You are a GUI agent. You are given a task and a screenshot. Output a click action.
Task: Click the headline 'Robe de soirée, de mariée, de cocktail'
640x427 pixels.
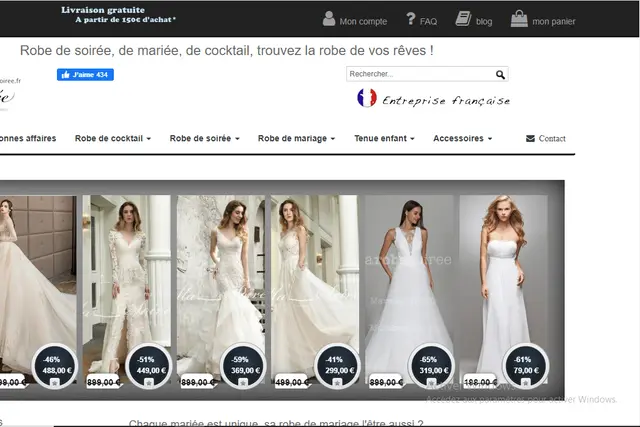[227, 51]
